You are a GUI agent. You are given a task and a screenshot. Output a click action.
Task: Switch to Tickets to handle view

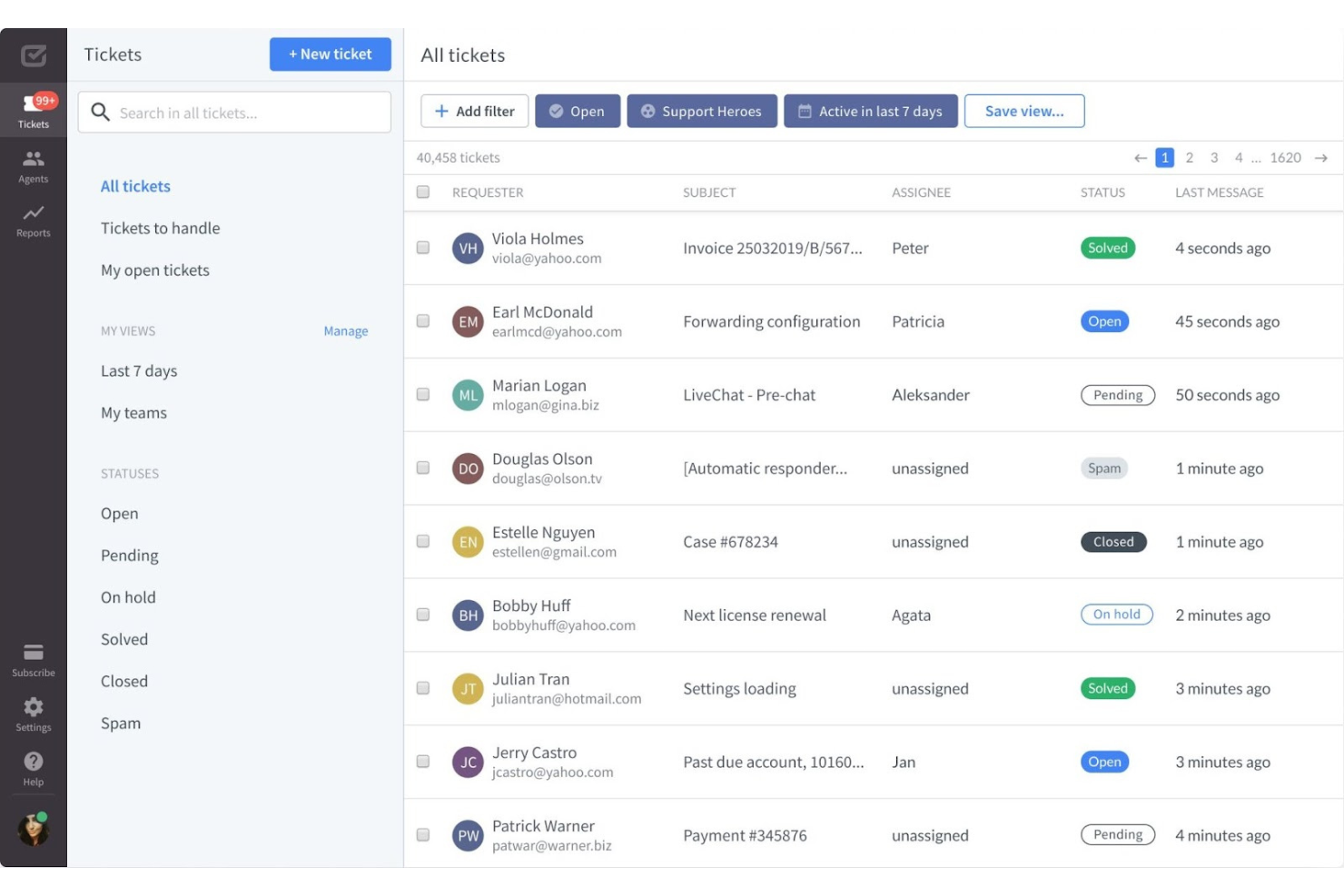[x=160, y=228]
